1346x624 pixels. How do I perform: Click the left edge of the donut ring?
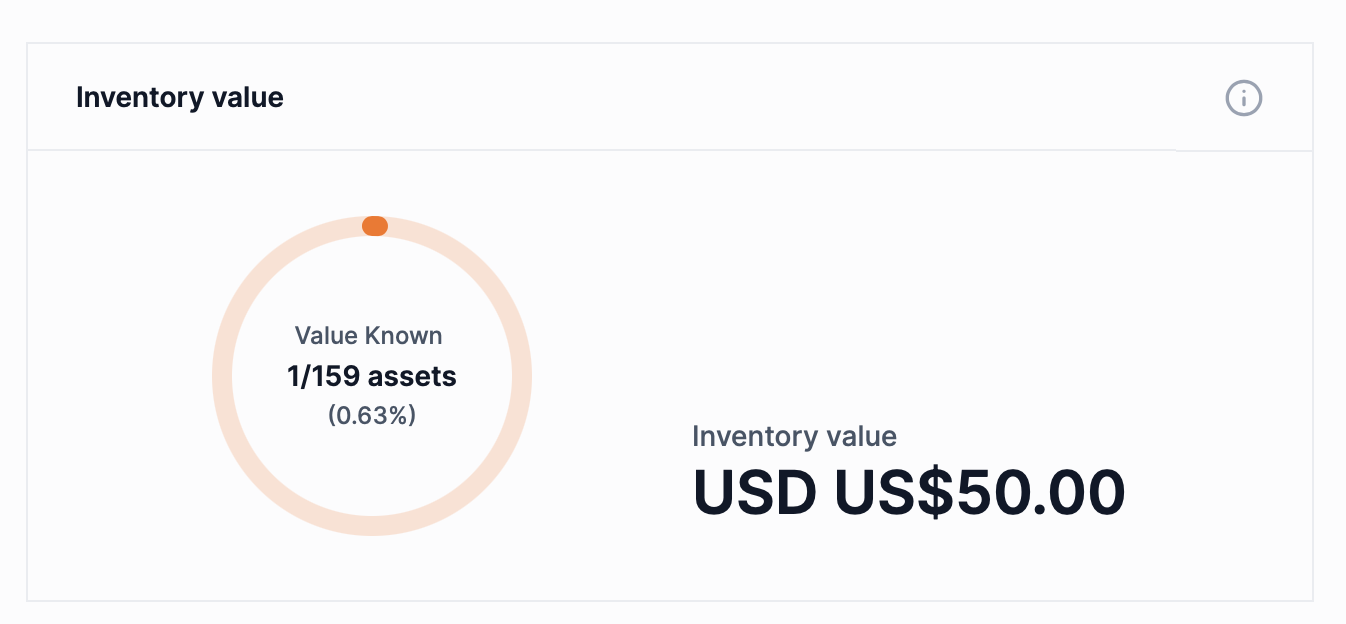(222, 377)
